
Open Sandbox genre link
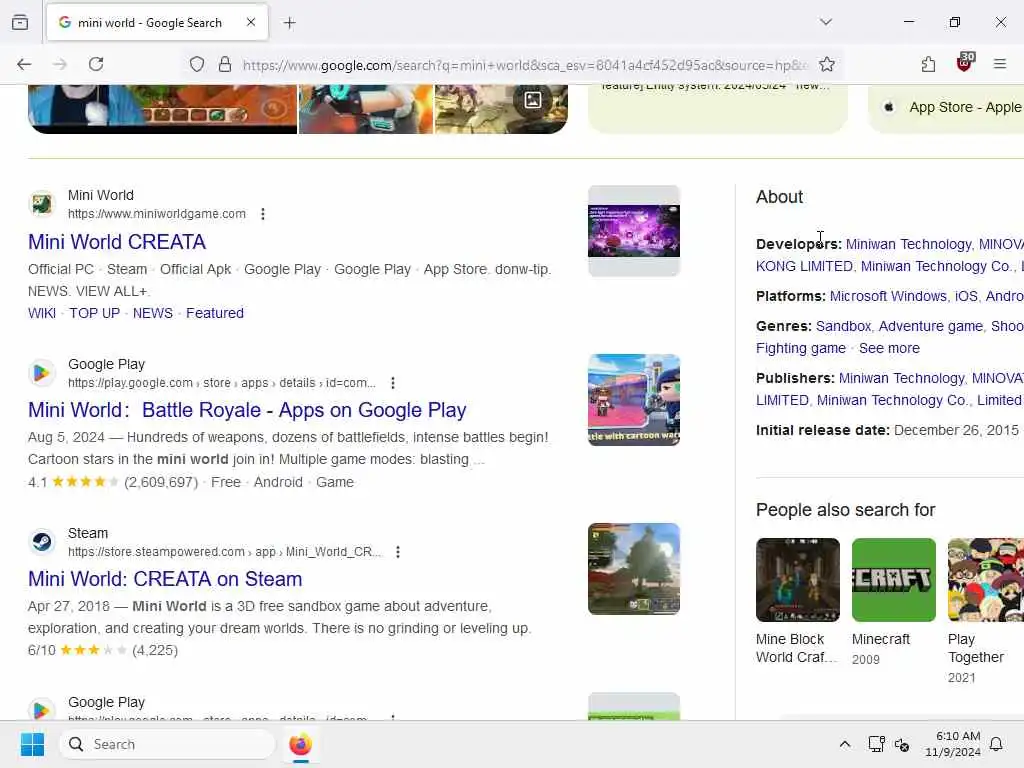[843, 327]
